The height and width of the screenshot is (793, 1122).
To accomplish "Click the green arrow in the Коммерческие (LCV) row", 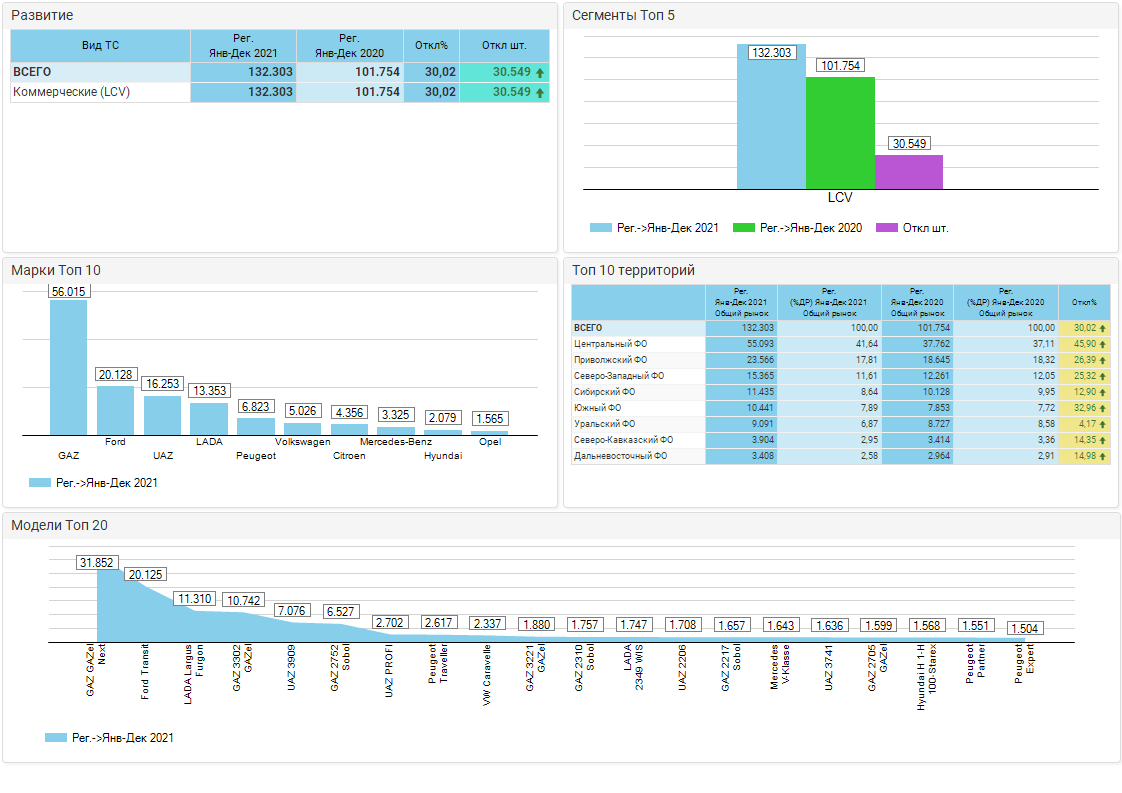I will click(x=540, y=92).
